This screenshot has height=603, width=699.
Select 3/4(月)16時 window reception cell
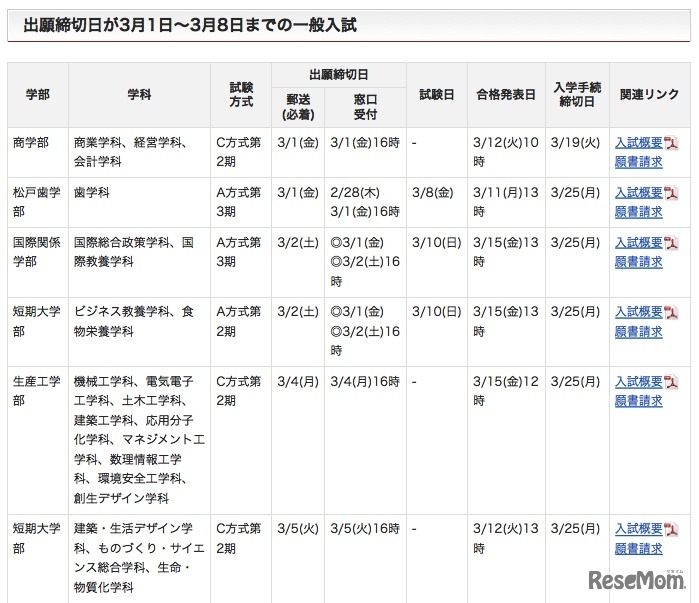coord(366,440)
